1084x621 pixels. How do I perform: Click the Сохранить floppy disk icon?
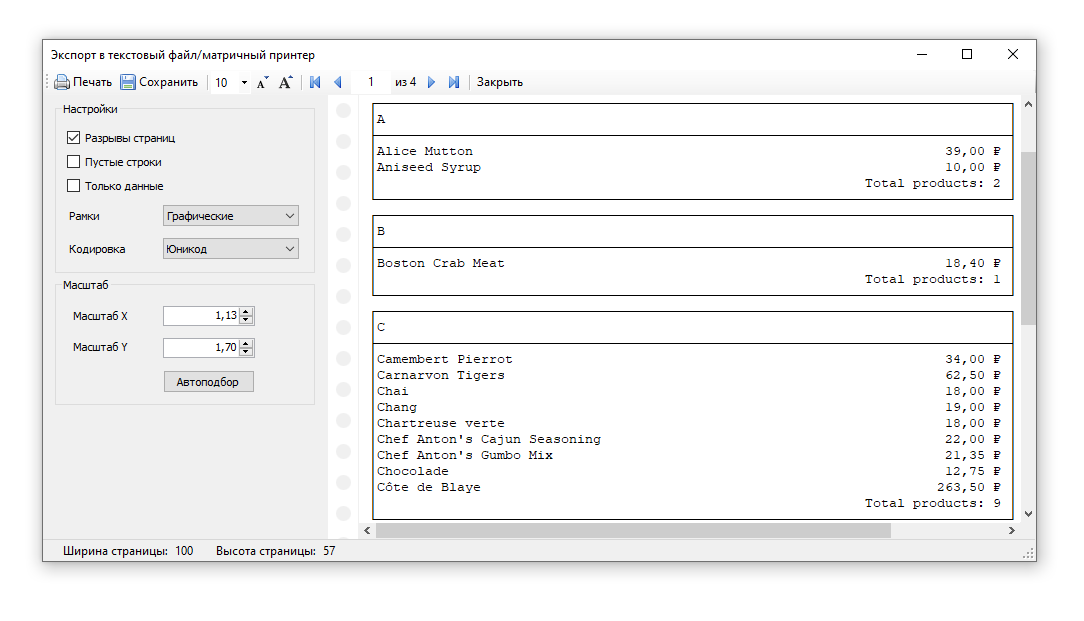128,82
